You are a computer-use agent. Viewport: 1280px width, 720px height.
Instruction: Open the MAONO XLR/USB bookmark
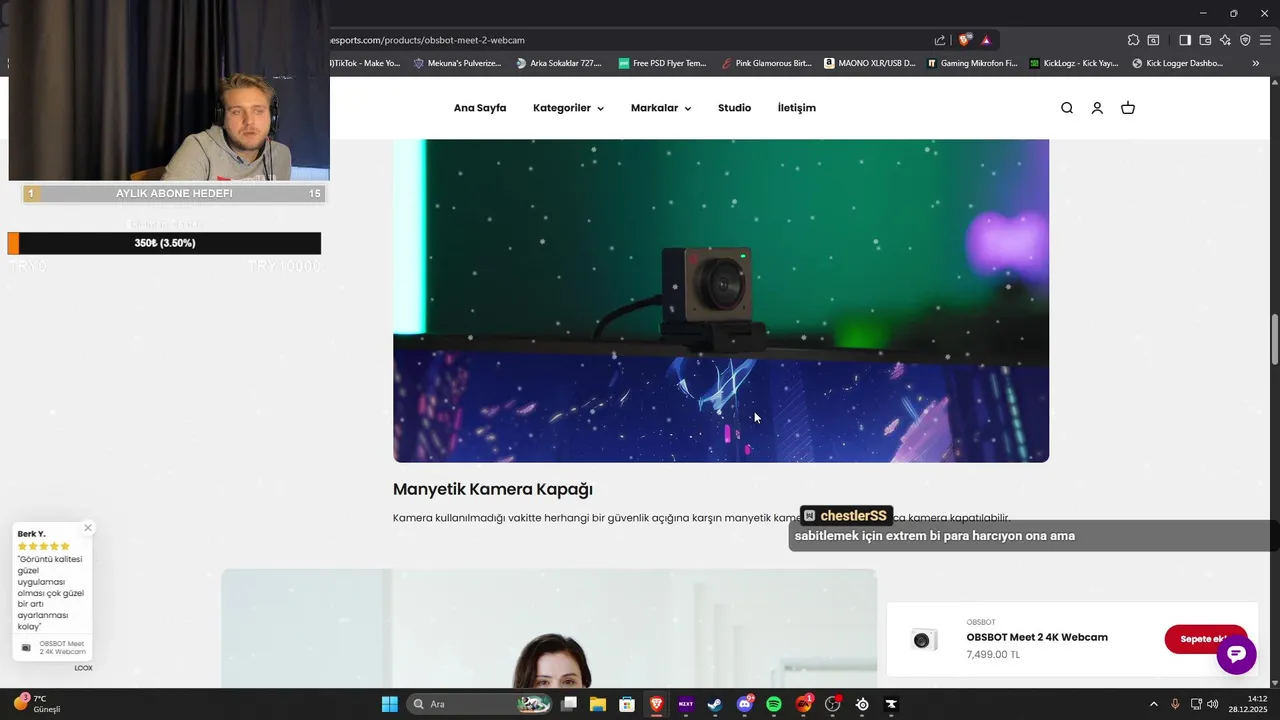point(870,63)
